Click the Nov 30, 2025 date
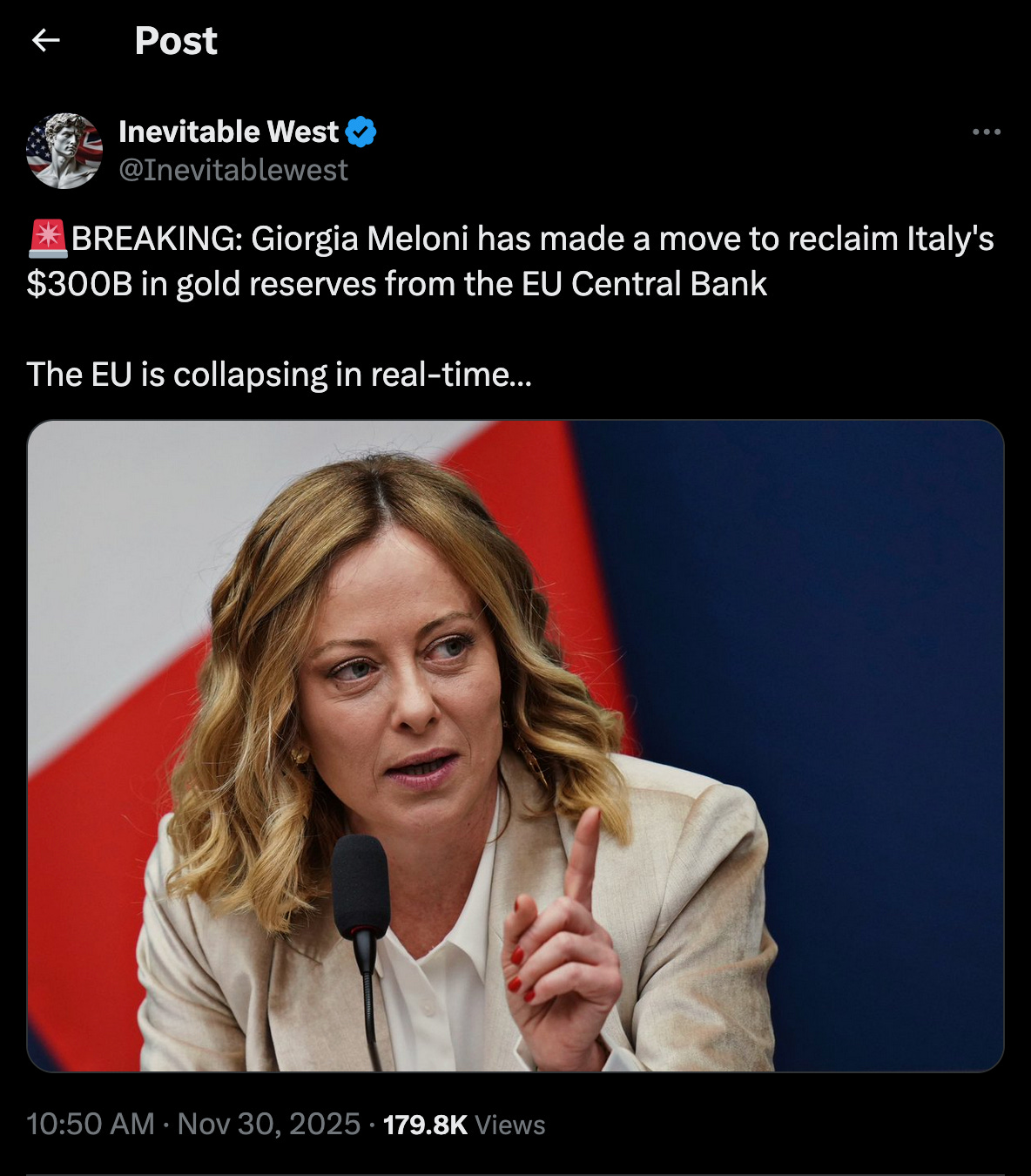Screen dimensions: 1031x1176 [x=268, y=1124]
